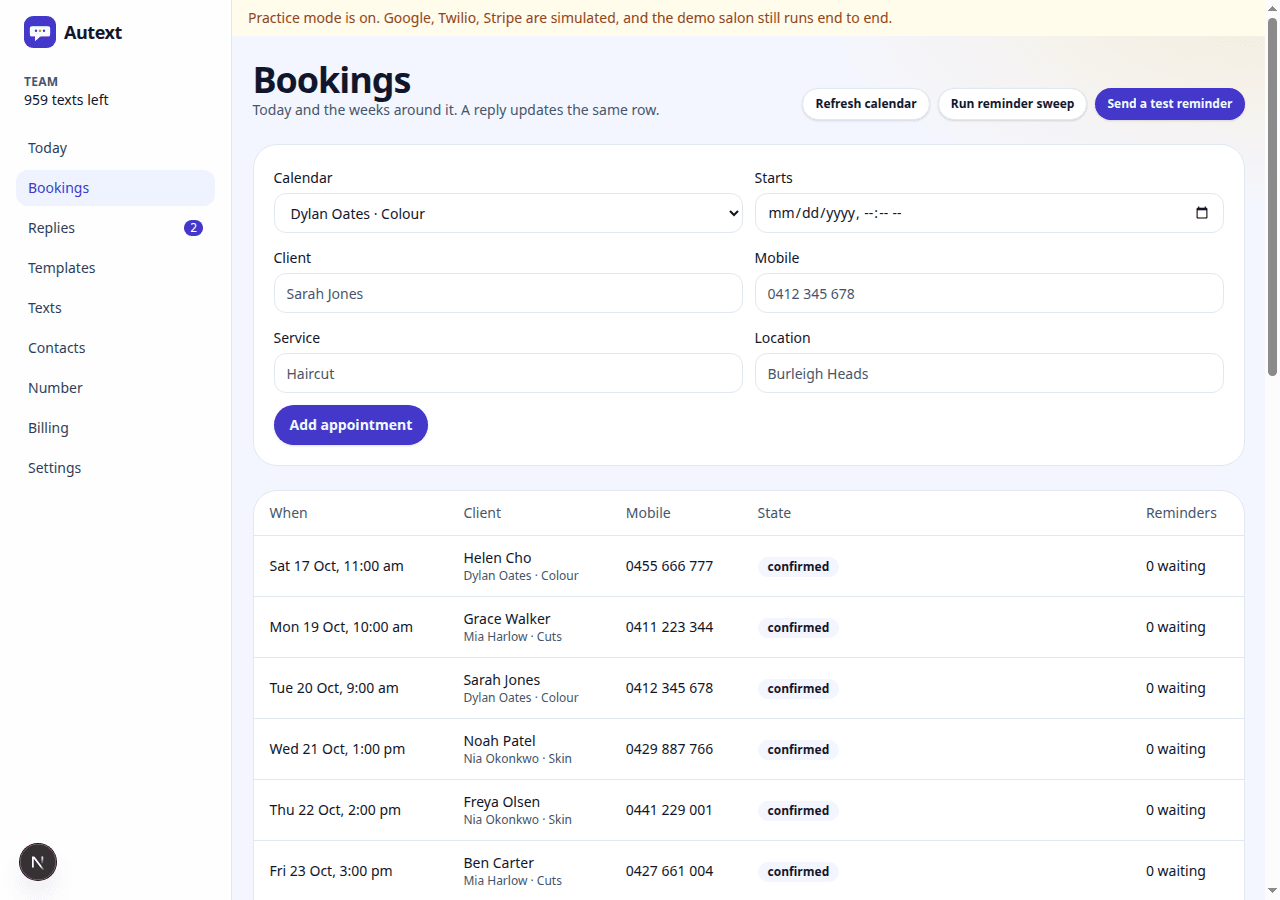
Task: Go to Today in the sidebar
Action: (x=115, y=148)
